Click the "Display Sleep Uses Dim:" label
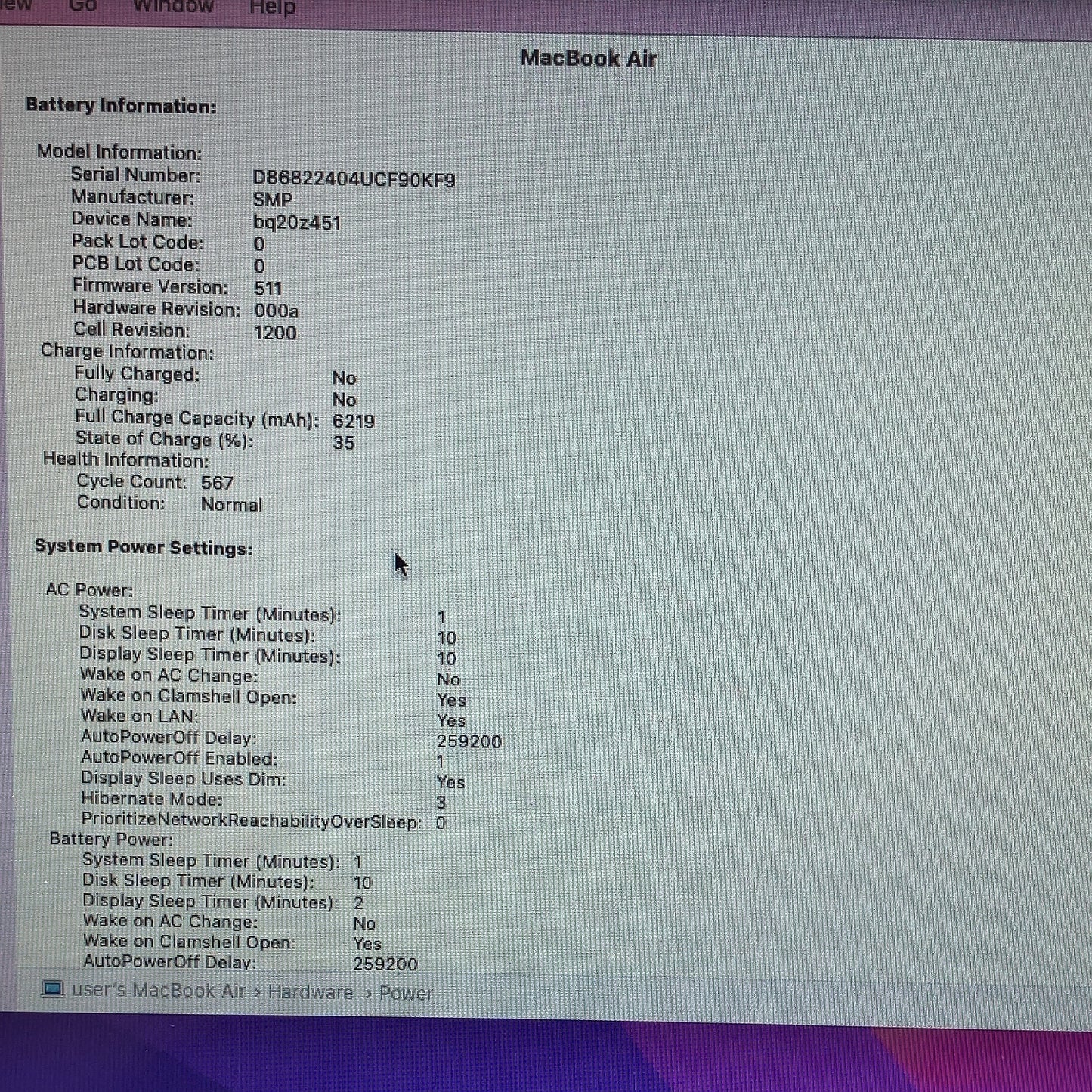 tap(184, 778)
